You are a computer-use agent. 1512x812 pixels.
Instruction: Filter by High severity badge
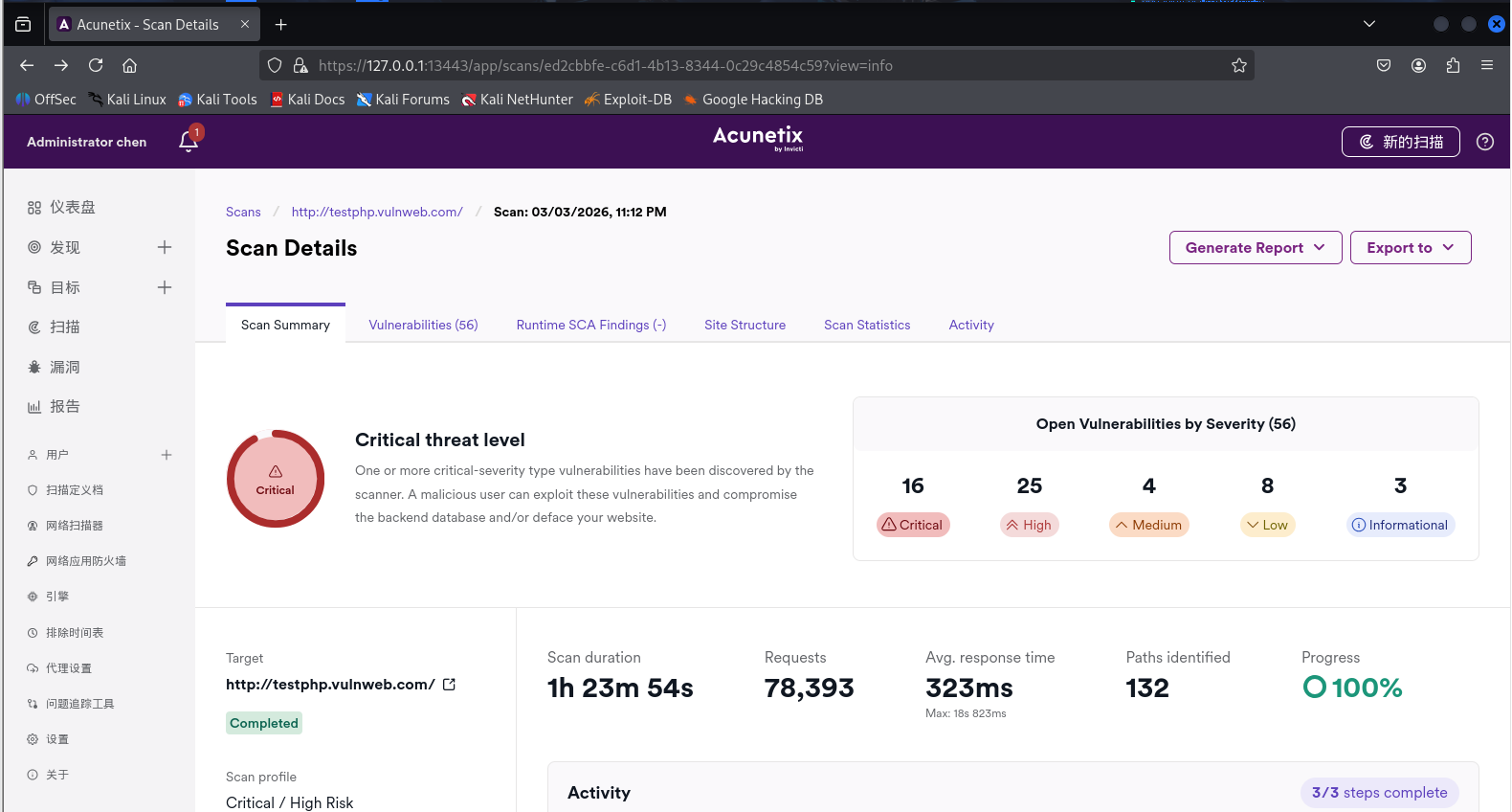click(1029, 525)
